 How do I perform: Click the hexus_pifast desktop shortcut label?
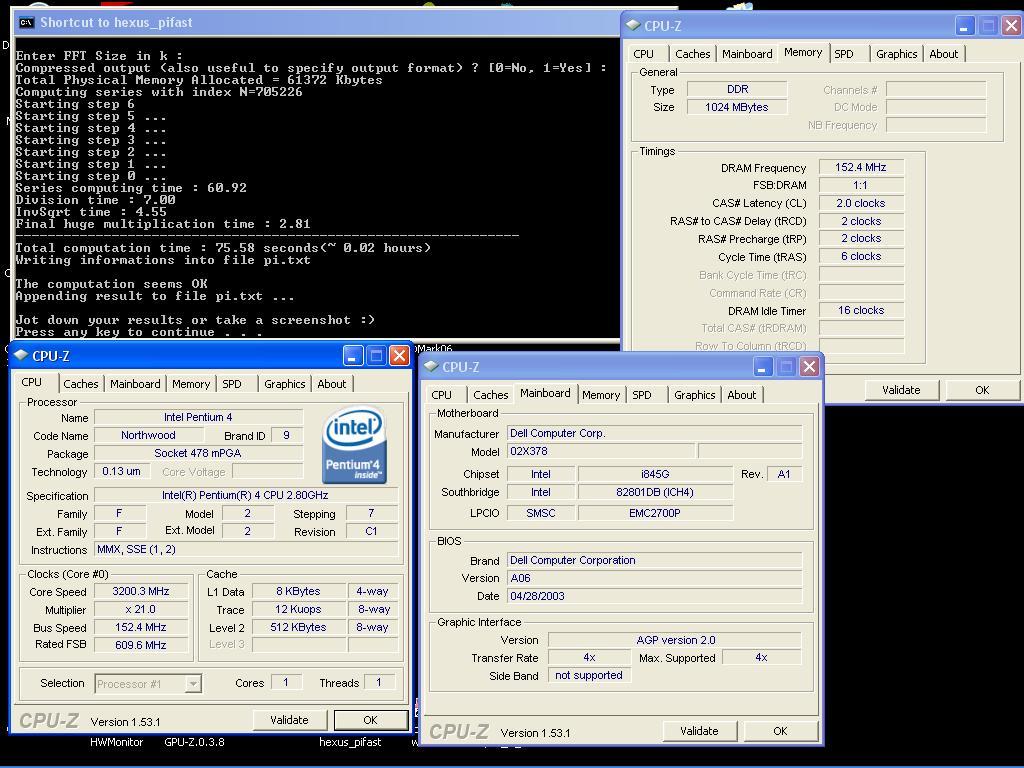pyautogui.click(x=349, y=742)
